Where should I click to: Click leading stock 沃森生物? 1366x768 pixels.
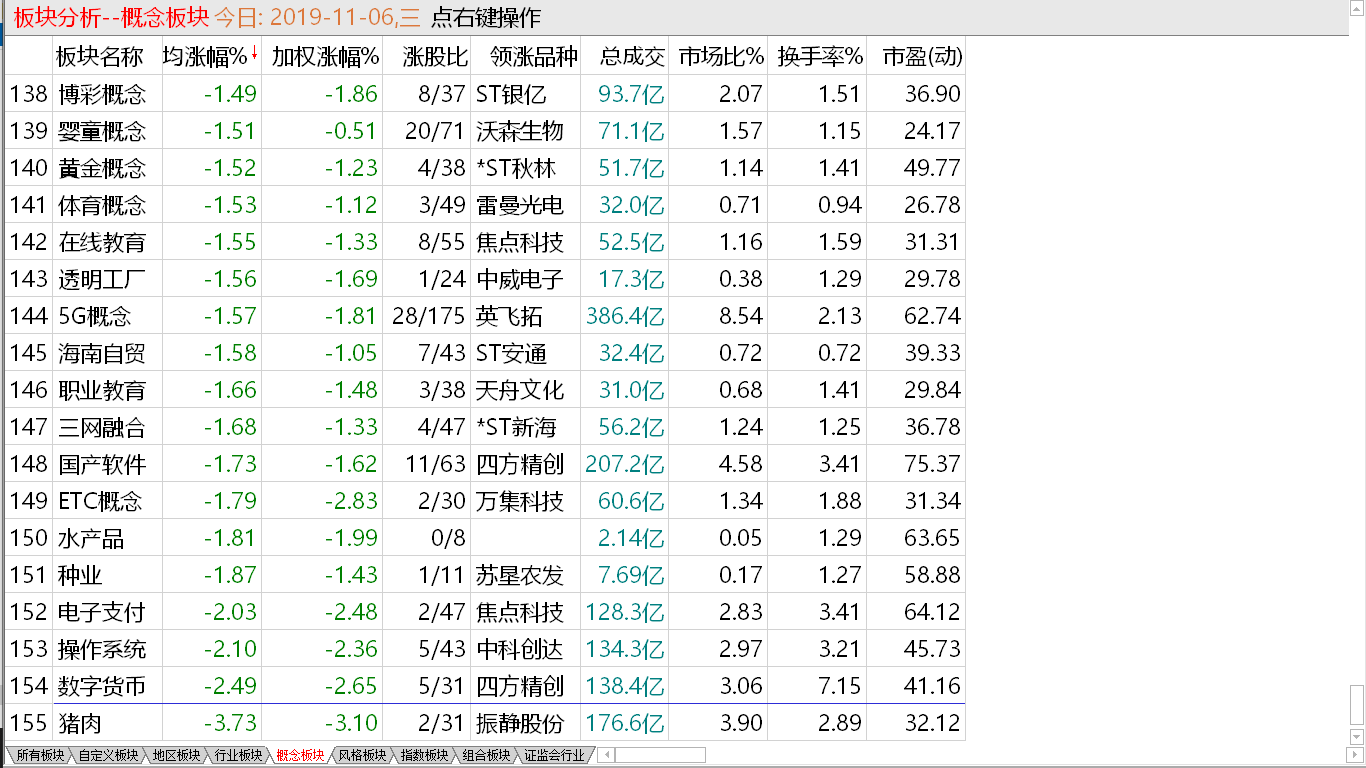pyautogui.click(x=520, y=131)
